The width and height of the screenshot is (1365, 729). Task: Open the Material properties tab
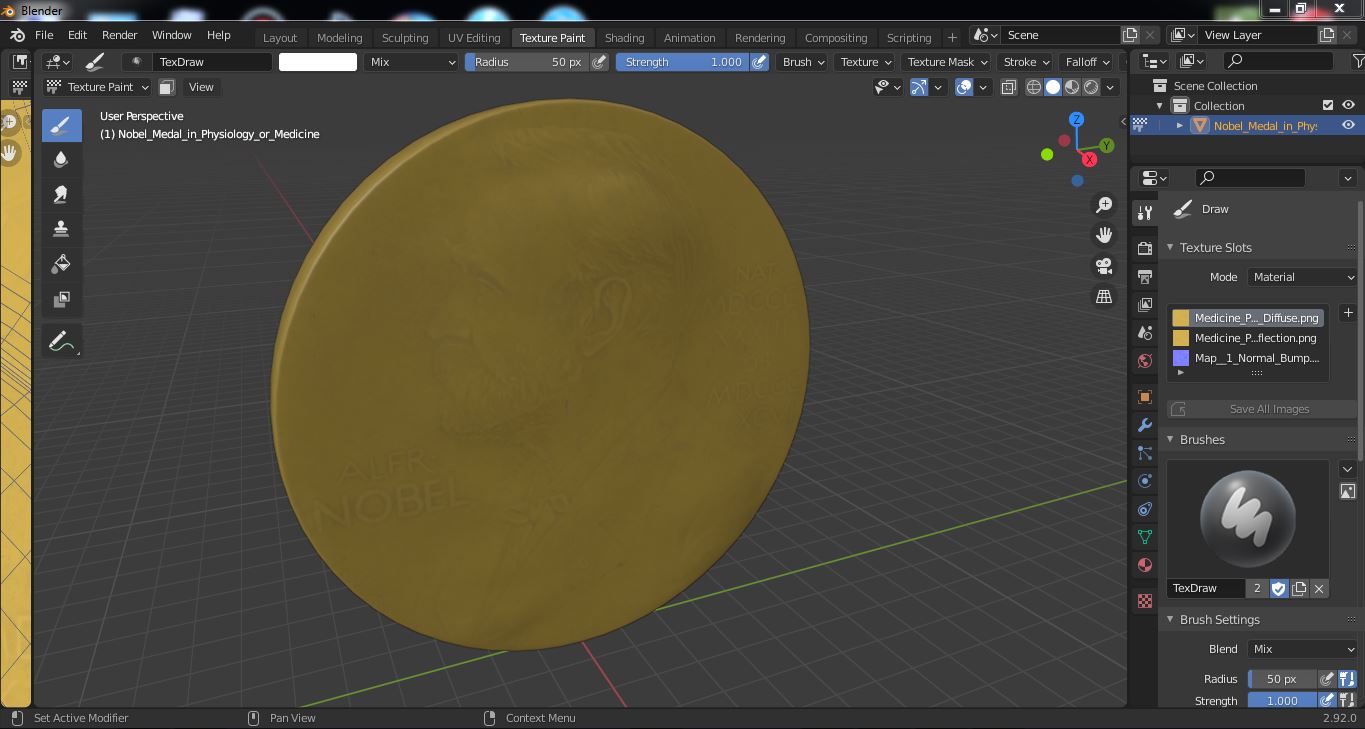click(1145, 565)
